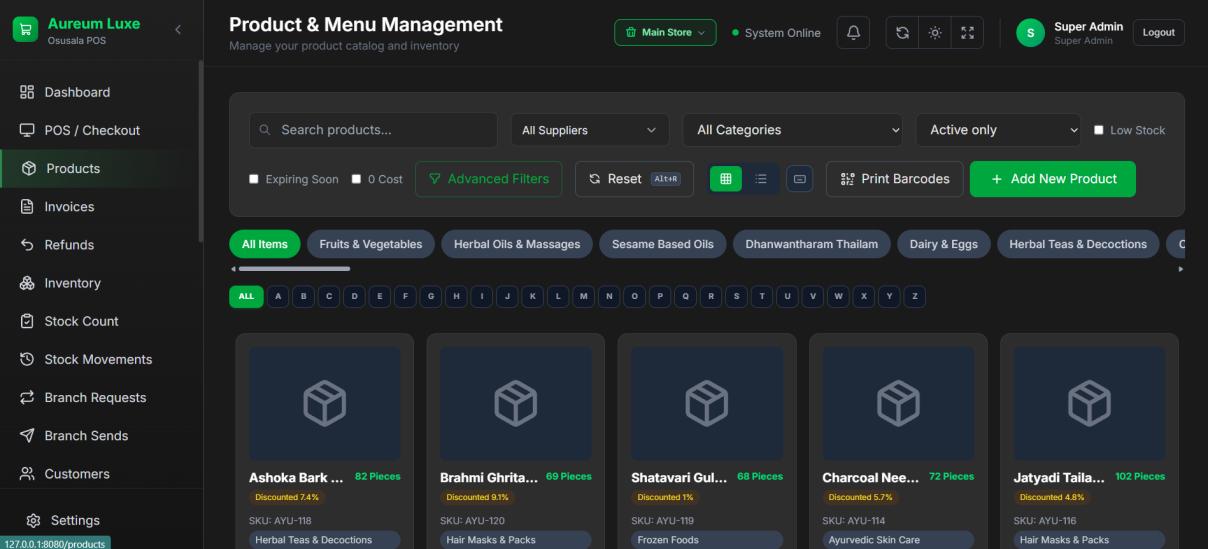The height and width of the screenshot is (549, 1208).
Task: Click the Stock Movements history icon
Action: [x=27, y=359]
